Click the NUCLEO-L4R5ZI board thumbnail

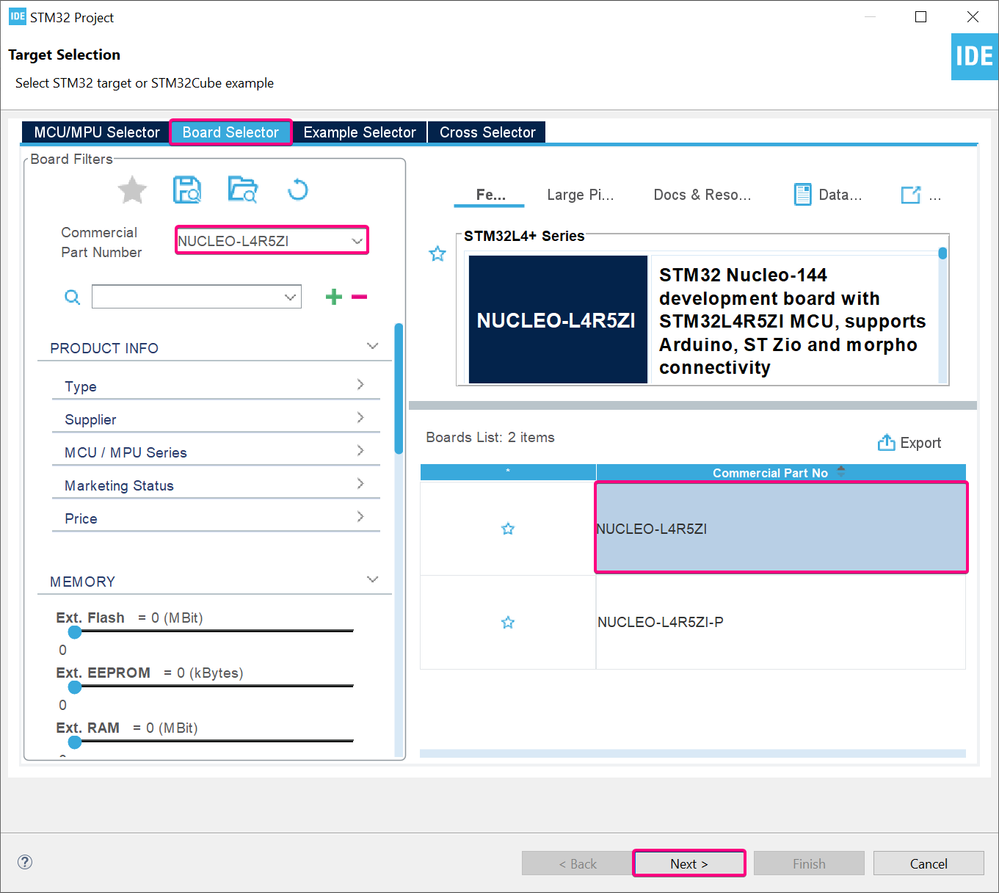pos(557,319)
